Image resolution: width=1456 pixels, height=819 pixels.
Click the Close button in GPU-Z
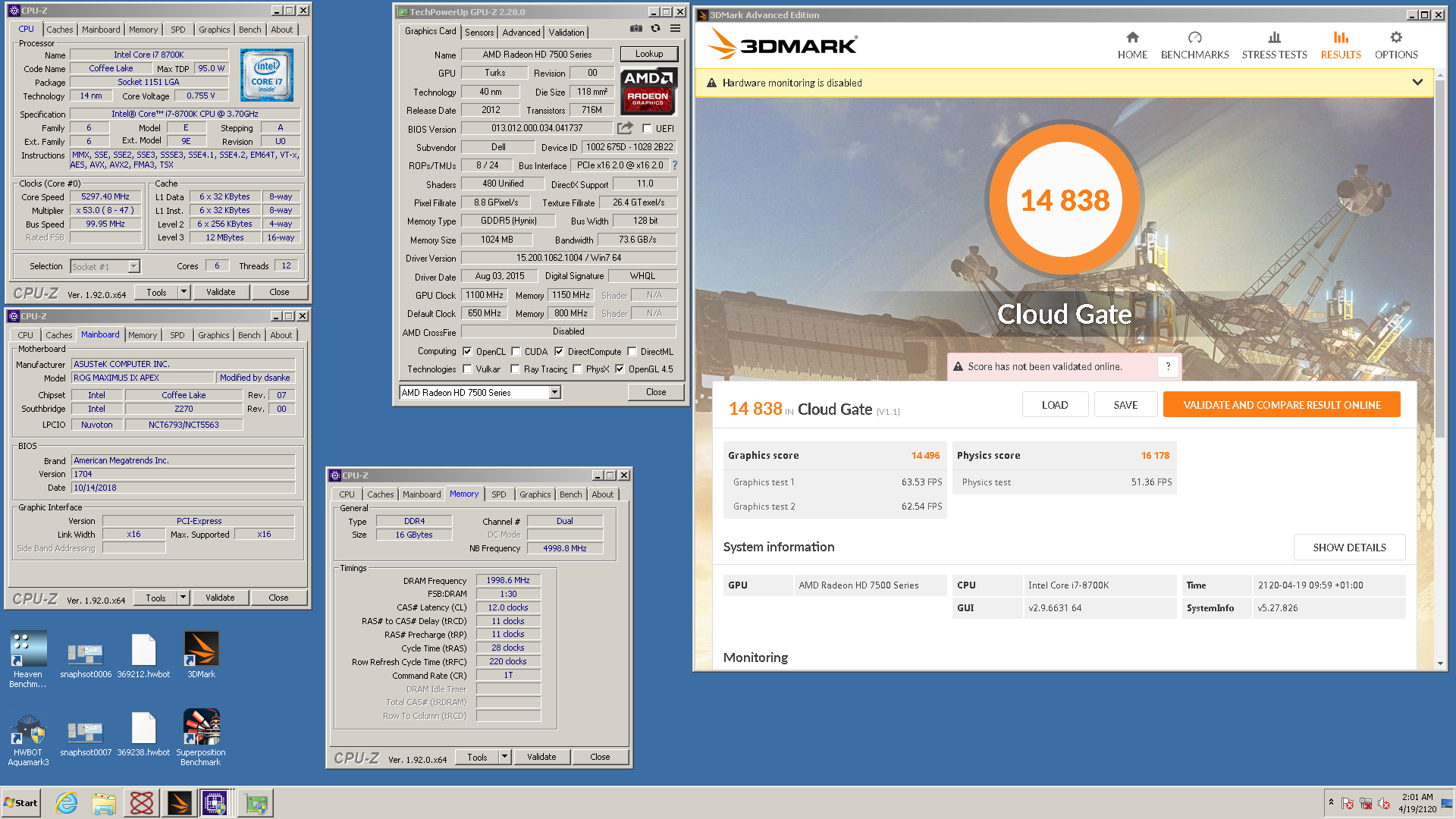656,392
